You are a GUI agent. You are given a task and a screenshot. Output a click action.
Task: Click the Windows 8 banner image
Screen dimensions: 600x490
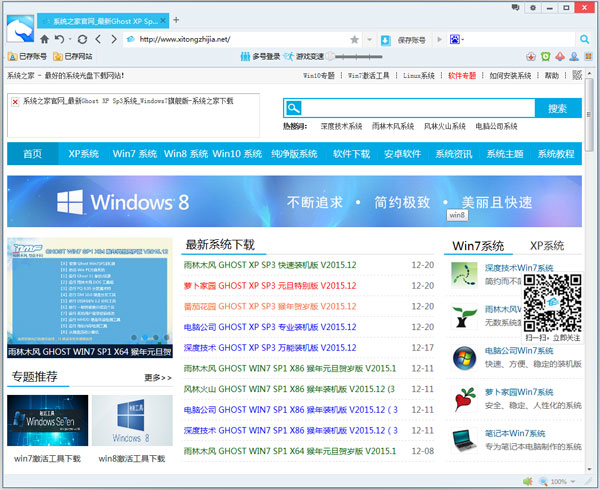pos(294,201)
